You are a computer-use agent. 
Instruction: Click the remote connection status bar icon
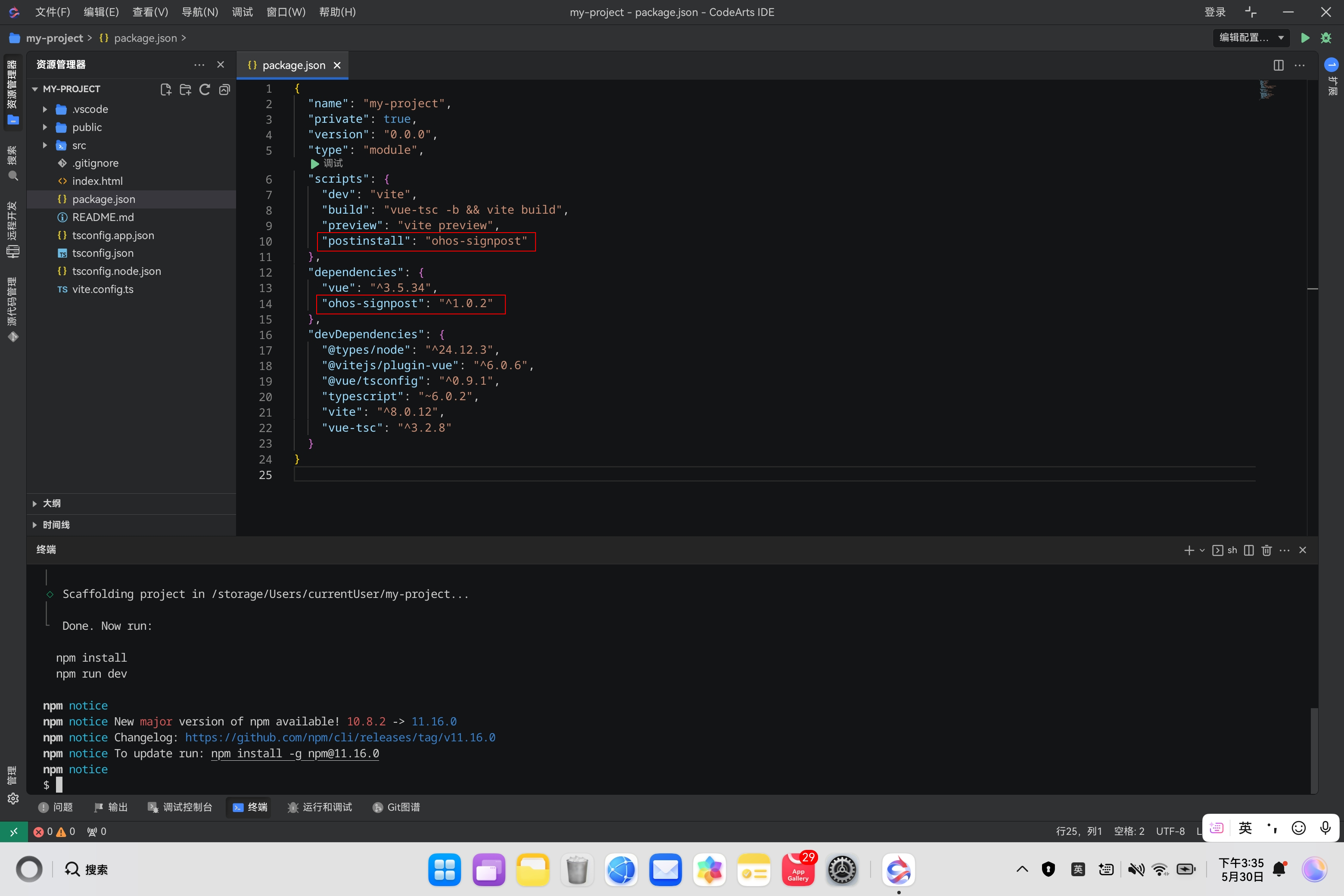13,831
